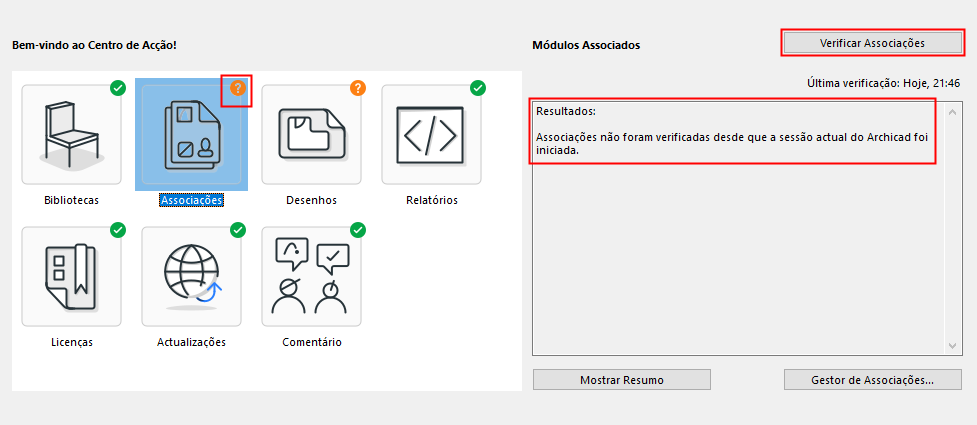Open the Licenças license icon
Viewport: 977px width, 425px height.
[71, 276]
